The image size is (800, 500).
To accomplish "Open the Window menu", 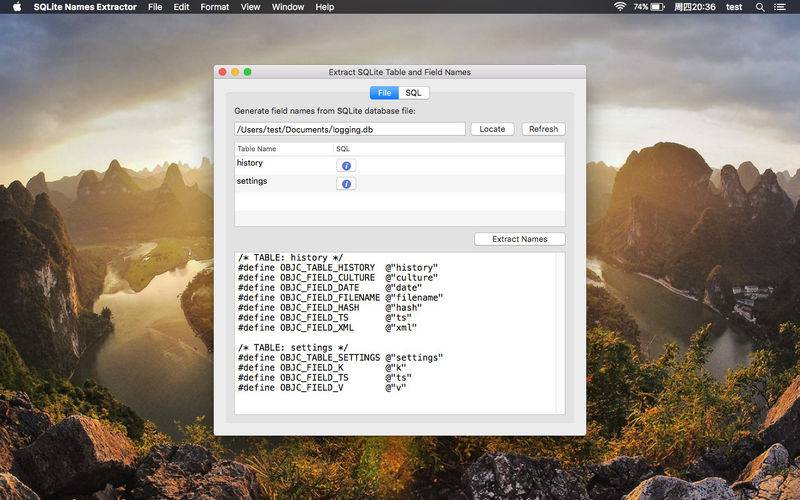I will [288, 7].
